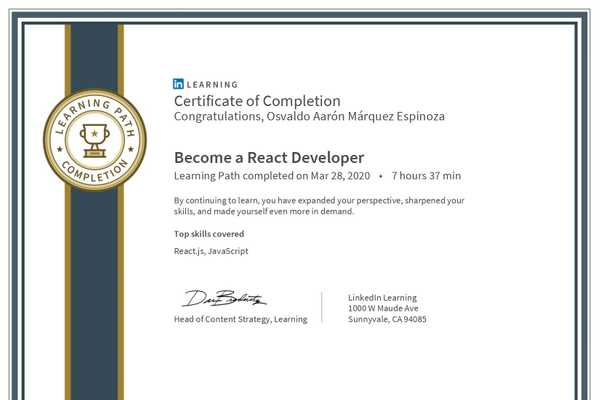Click the 'LEARNING' text beside the logo
This screenshot has width=600, height=400.
(x=212, y=85)
